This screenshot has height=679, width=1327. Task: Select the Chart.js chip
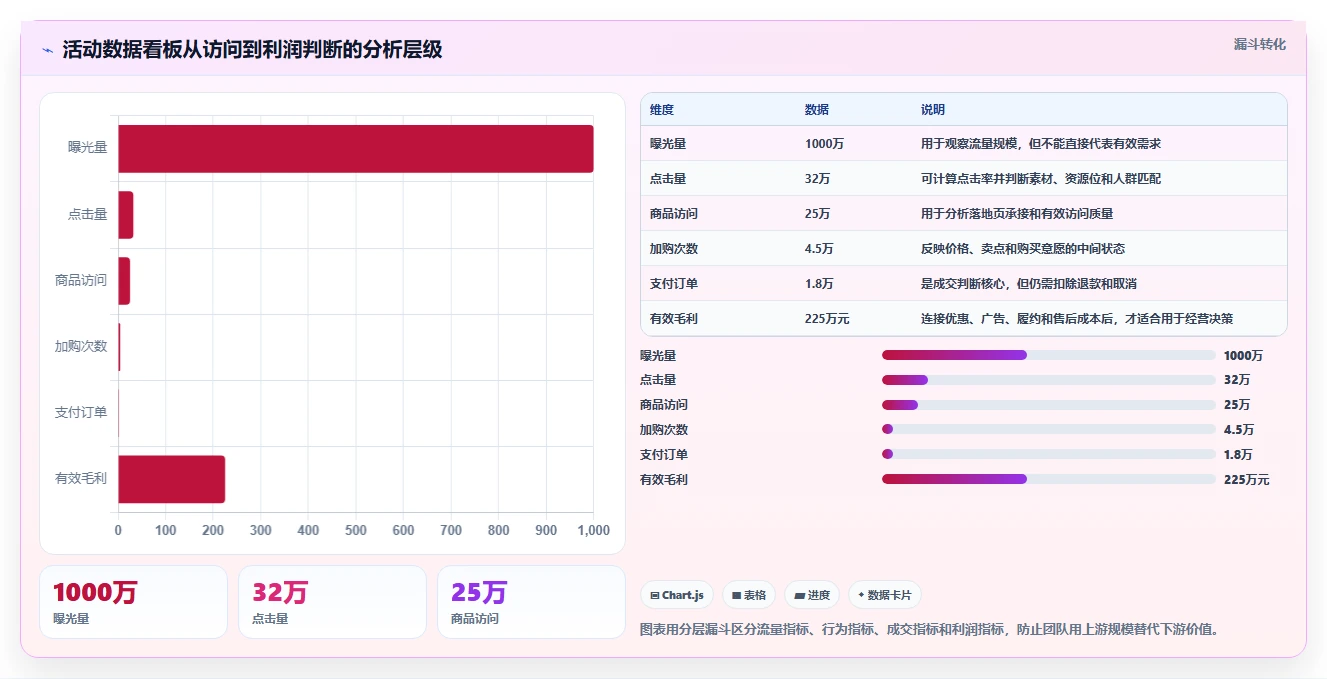(677, 595)
